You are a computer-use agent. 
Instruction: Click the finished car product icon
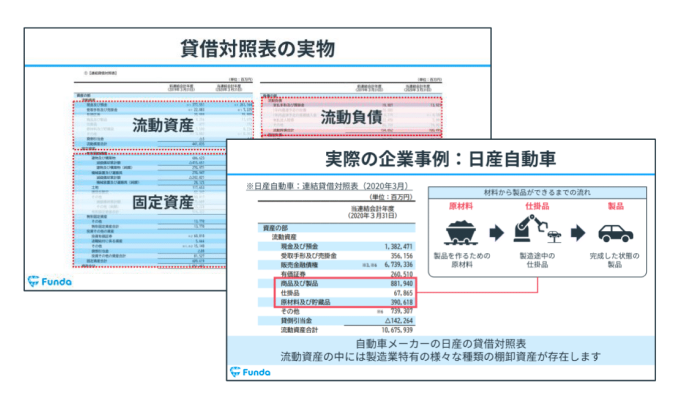click(615, 233)
